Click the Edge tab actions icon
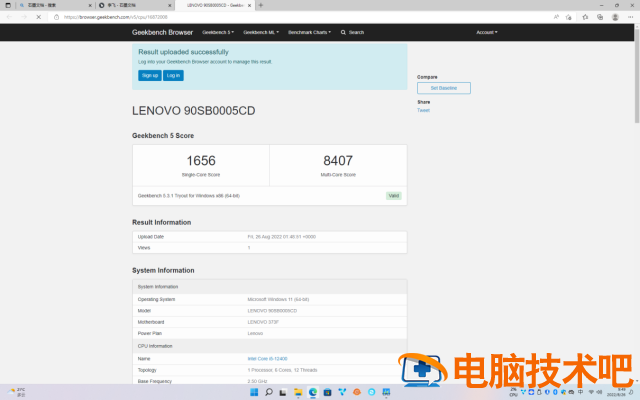Image resolution: width=640 pixels, height=400 pixels. tap(8, 5)
